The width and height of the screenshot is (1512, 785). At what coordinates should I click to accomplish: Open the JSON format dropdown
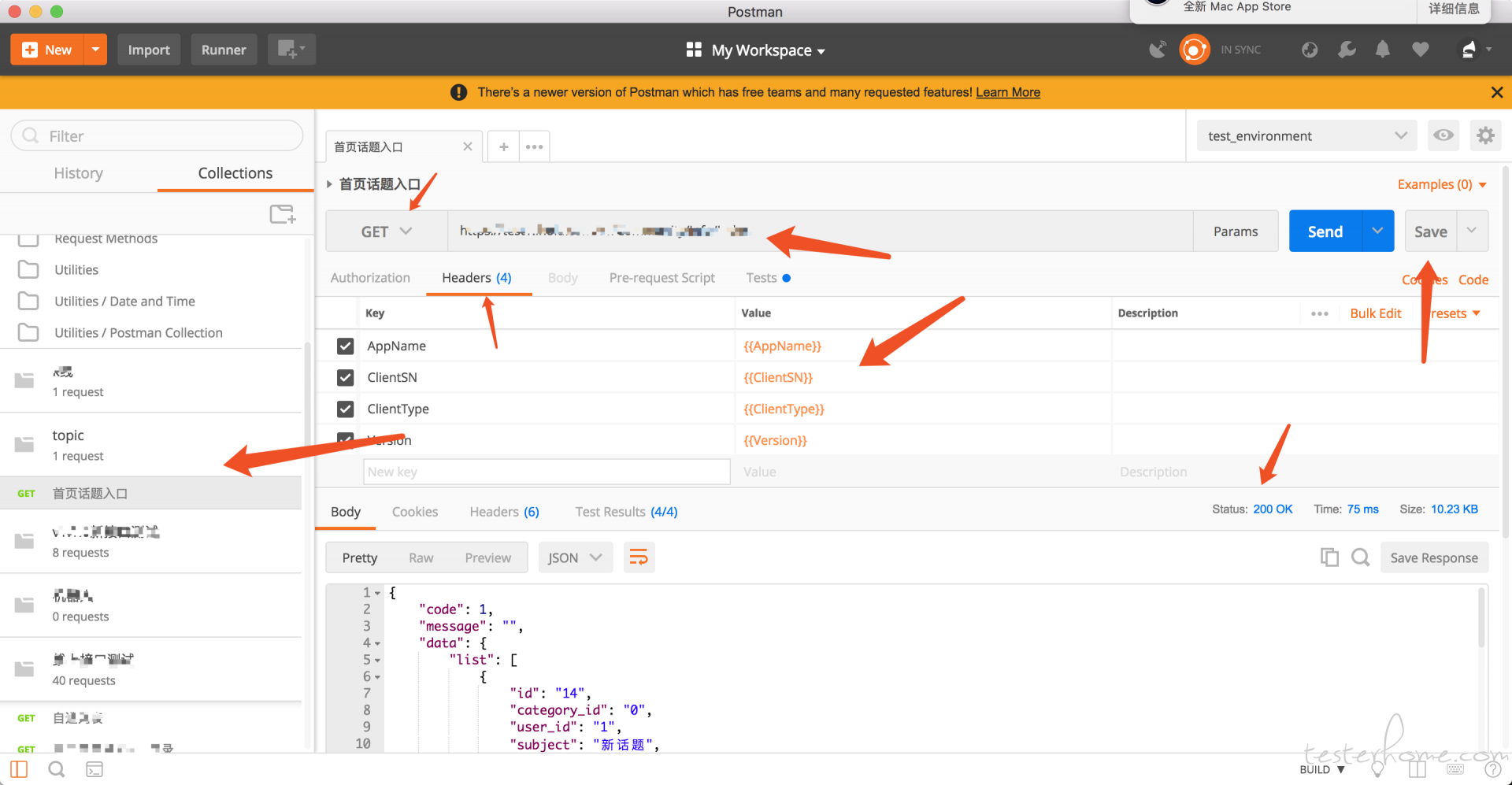click(575, 557)
